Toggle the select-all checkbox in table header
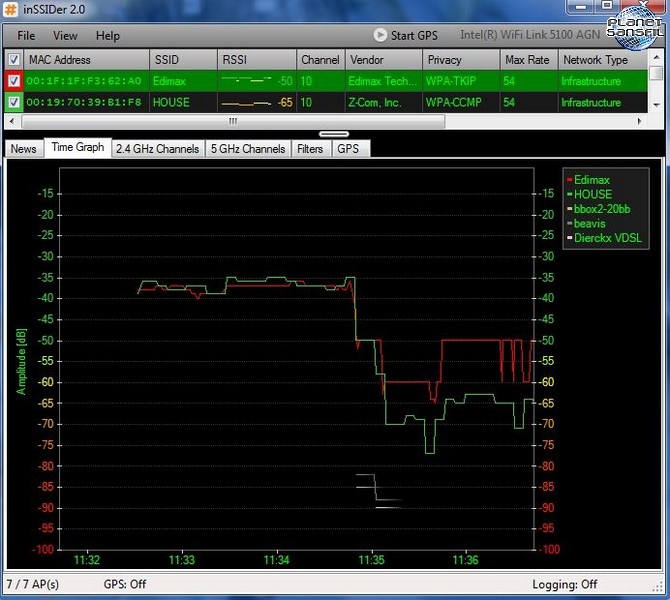670x600 pixels. tap(13, 60)
